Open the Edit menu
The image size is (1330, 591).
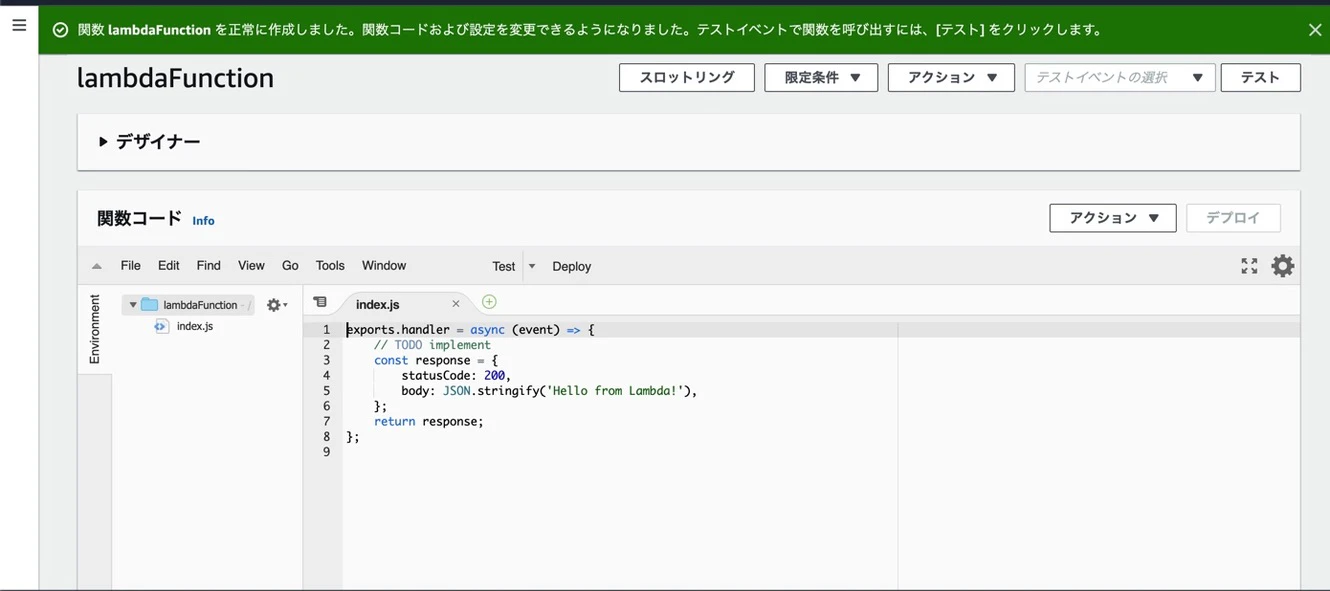pos(169,266)
